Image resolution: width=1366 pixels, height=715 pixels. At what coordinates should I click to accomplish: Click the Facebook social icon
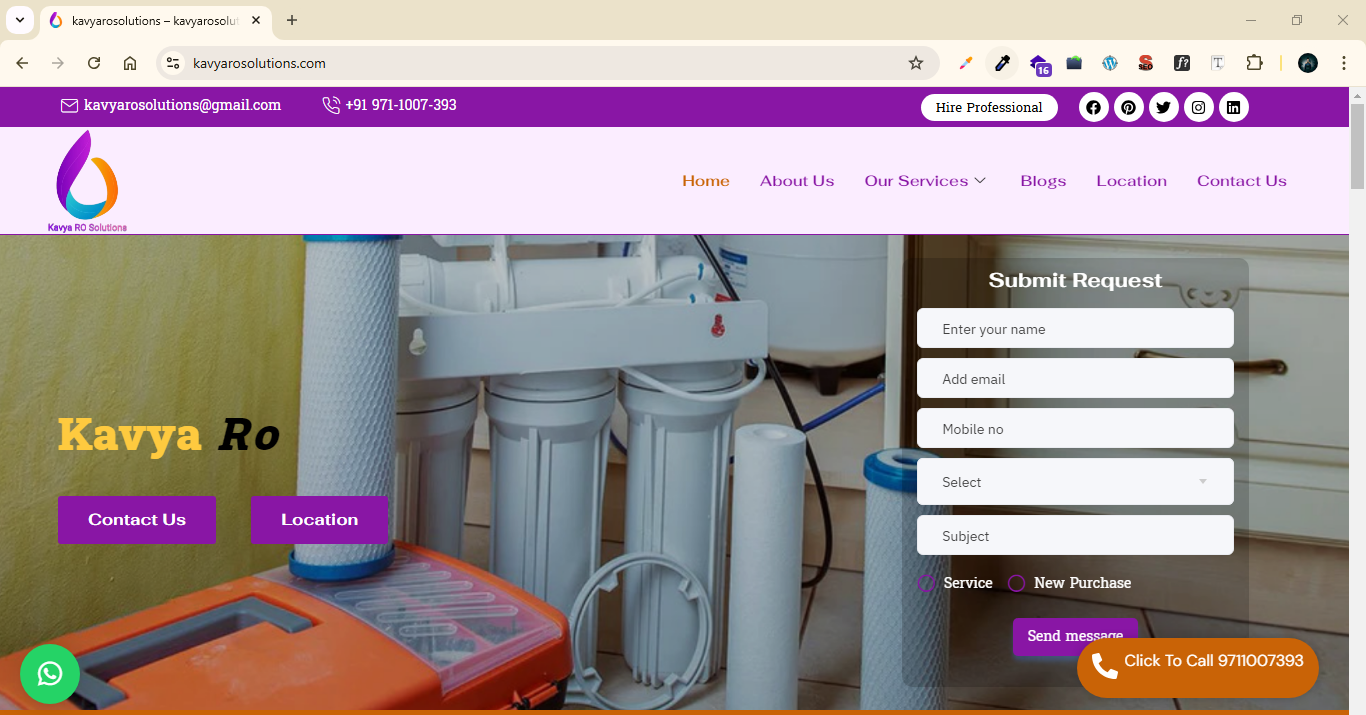click(x=1094, y=107)
